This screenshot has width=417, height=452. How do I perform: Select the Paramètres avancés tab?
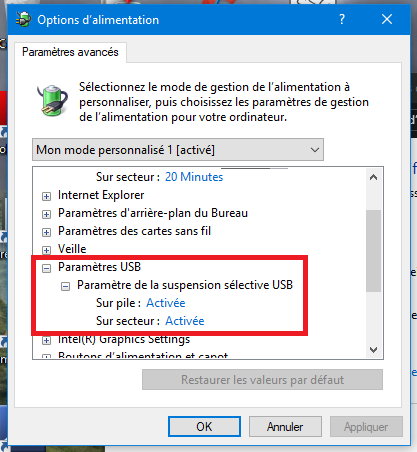pyautogui.click(x=70, y=52)
